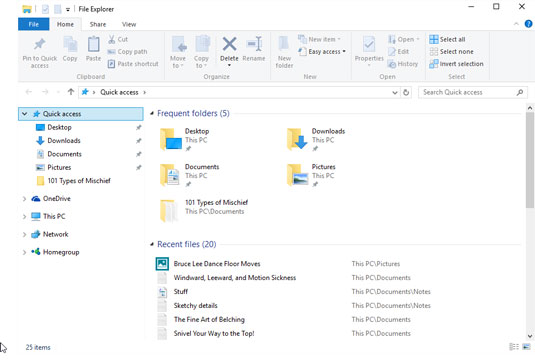This screenshot has height=360, width=535.
Task: Collapse the Quick access tree node
Action: tap(25, 114)
